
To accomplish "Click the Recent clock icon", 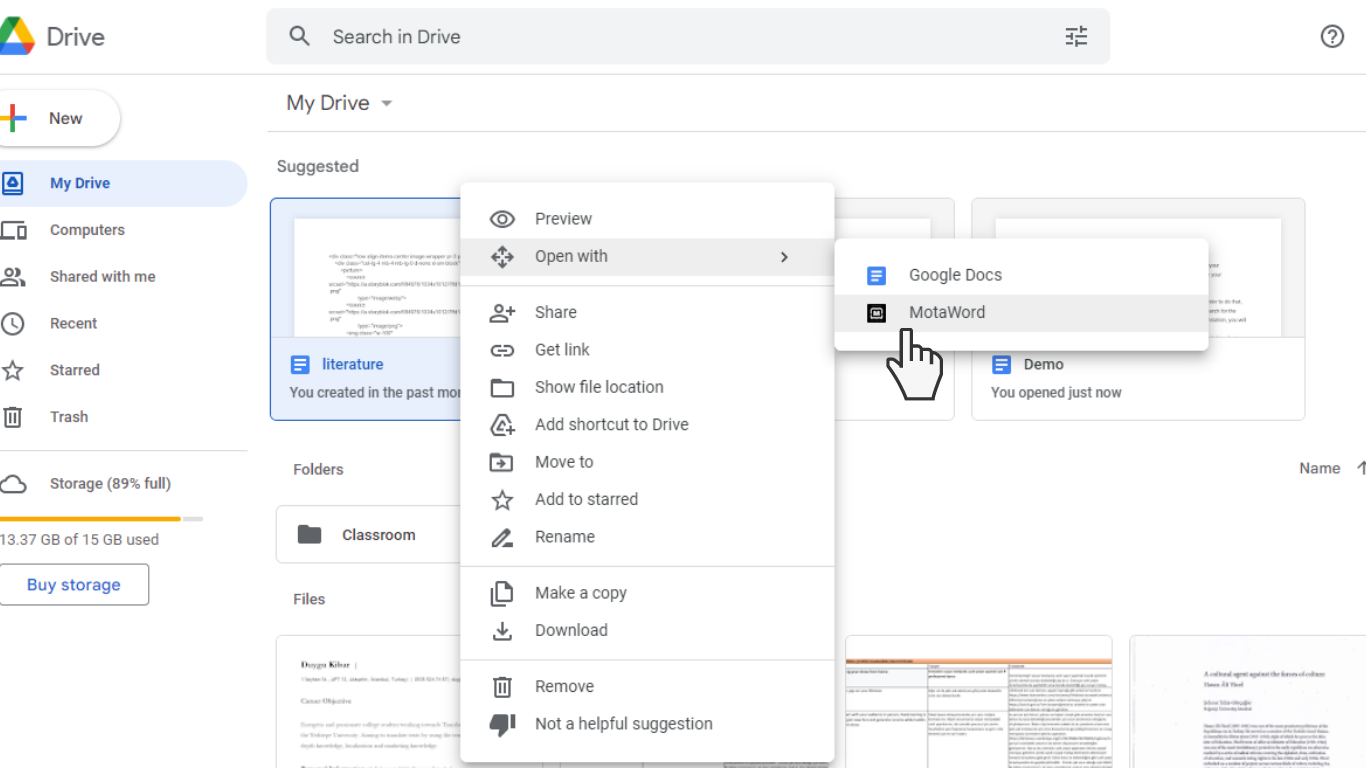I will 12,323.
